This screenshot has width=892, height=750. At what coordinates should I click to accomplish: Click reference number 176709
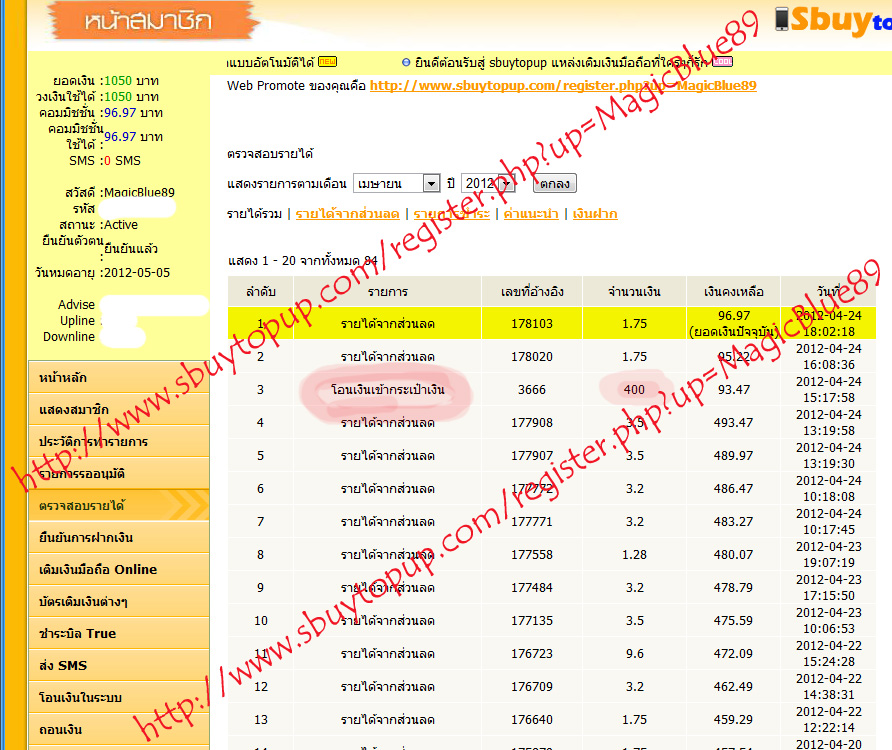point(532,687)
